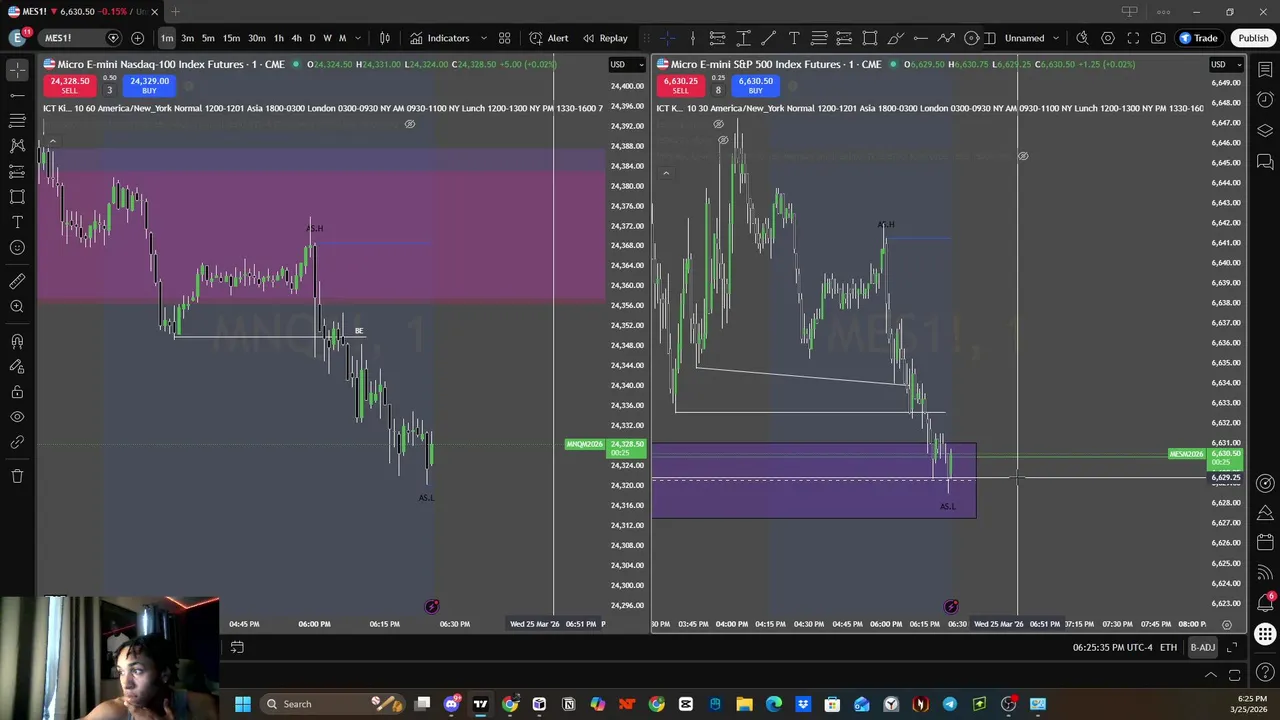Open chart settings hexagon icon
Image resolution: width=1280 pixels, height=720 pixels.
tap(1108, 38)
